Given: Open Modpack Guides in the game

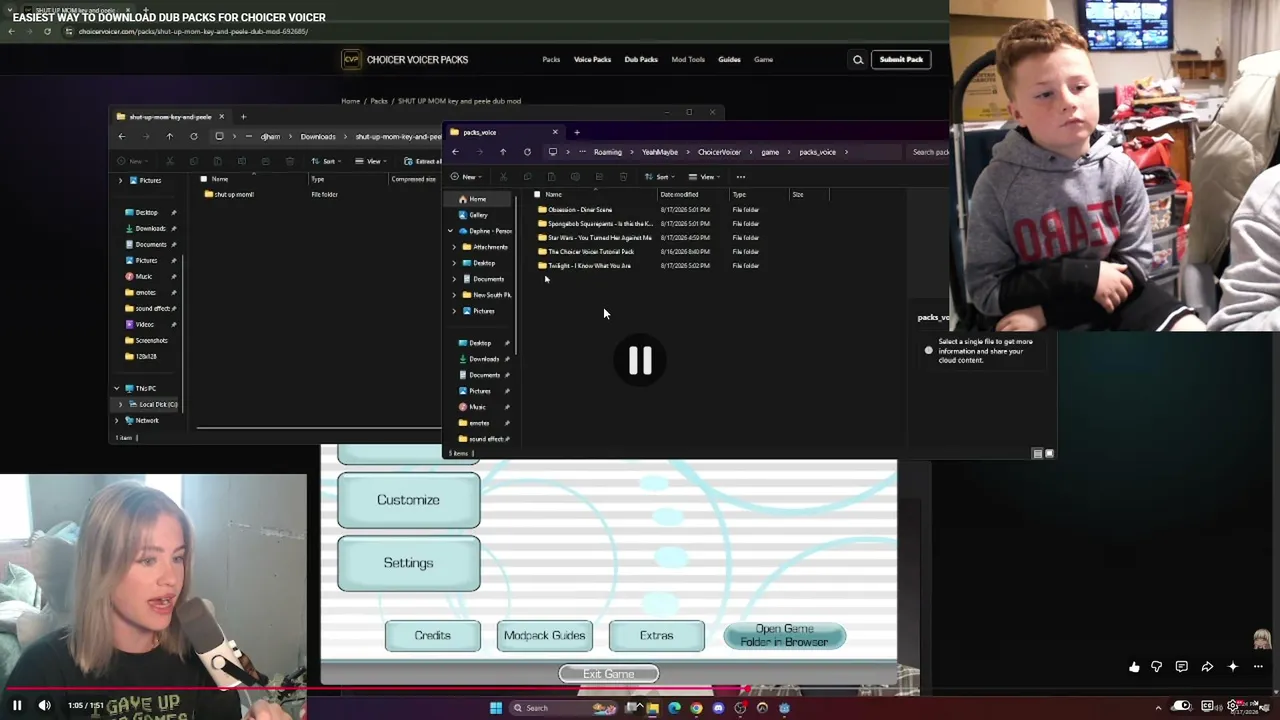Looking at the screenshot, I should tap(544, 636).
